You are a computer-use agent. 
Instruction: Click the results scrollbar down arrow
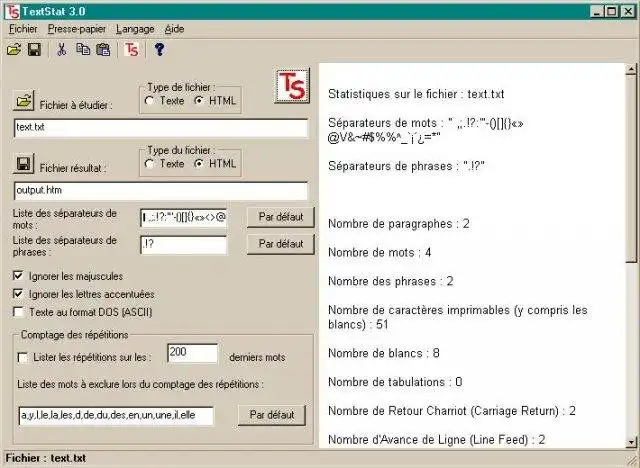(x=631, y=442)
